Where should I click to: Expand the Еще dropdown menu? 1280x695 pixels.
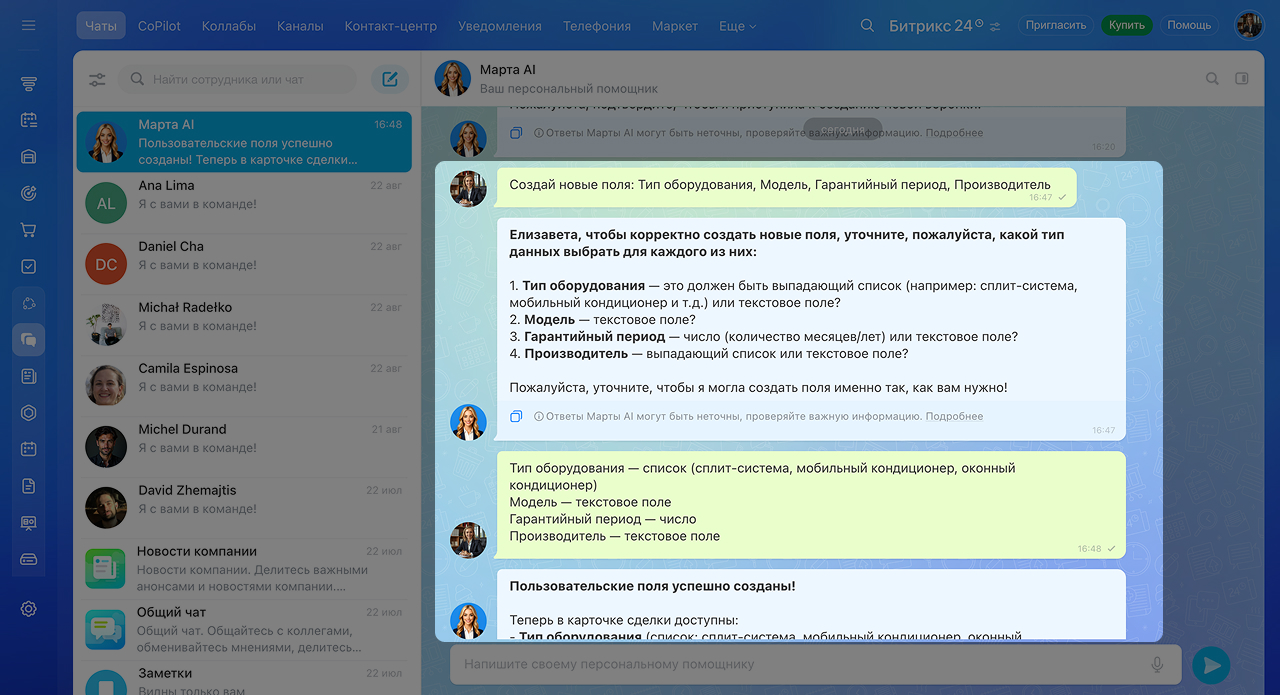(x=737, y=26)
